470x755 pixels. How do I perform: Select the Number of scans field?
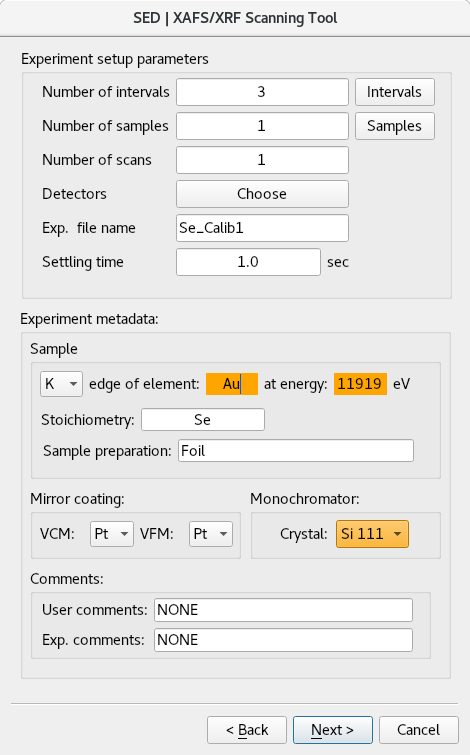point(262,160)
